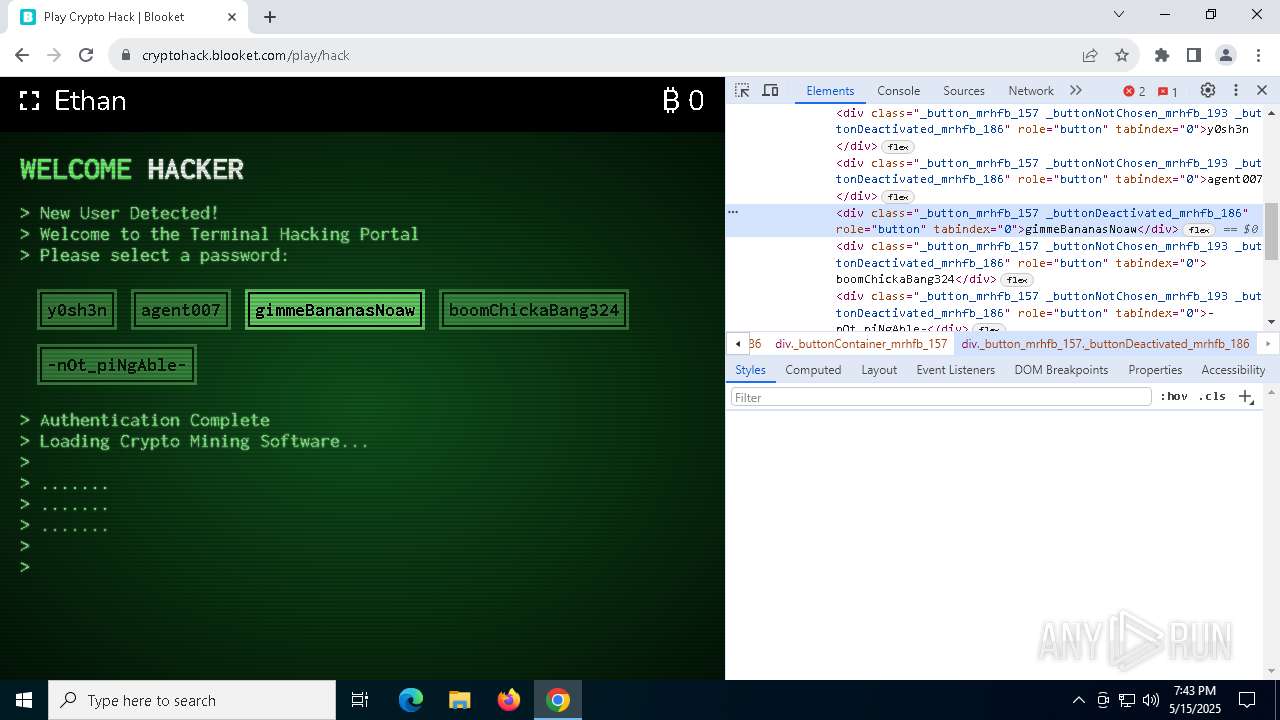Screen dimensions: 1280x720
Task: Toggle :hov element state panel
Action: pos(1174,397)
